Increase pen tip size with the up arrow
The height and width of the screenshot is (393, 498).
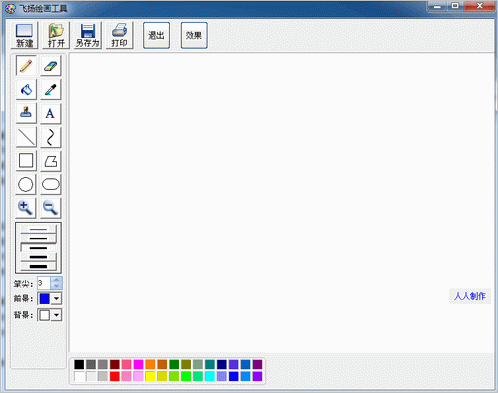(56, 280)
